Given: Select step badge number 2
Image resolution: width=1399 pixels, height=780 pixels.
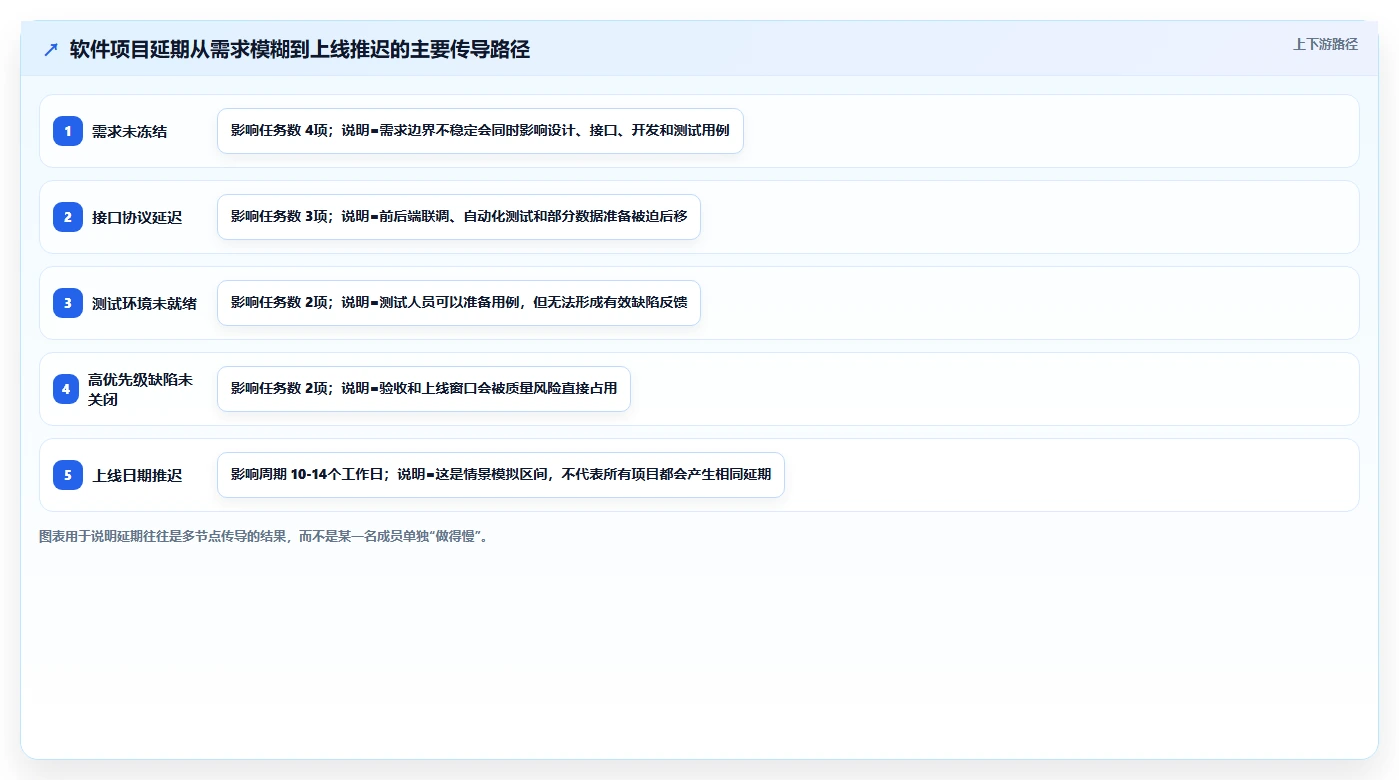Looking at the screenshot, I should (x=68, y=217).
